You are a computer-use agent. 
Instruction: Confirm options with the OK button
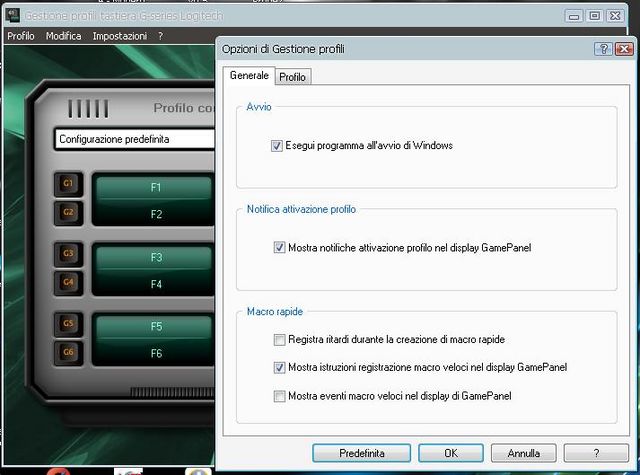pyautogui.click(x=450, y=453)
